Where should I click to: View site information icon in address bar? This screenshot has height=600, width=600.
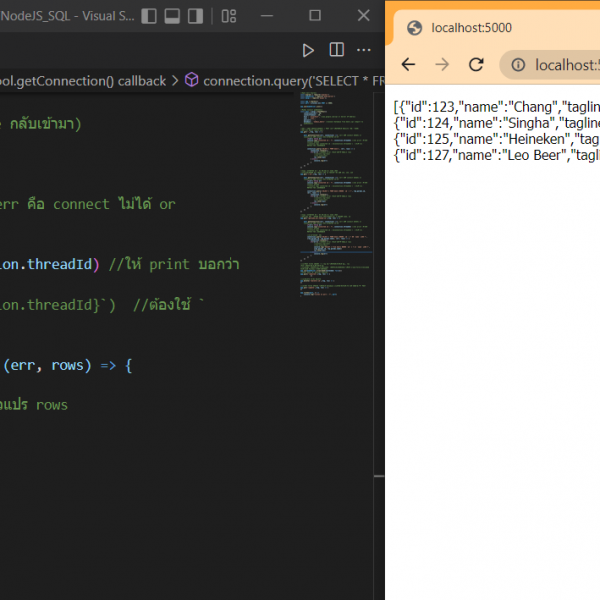tap(518, 65)
